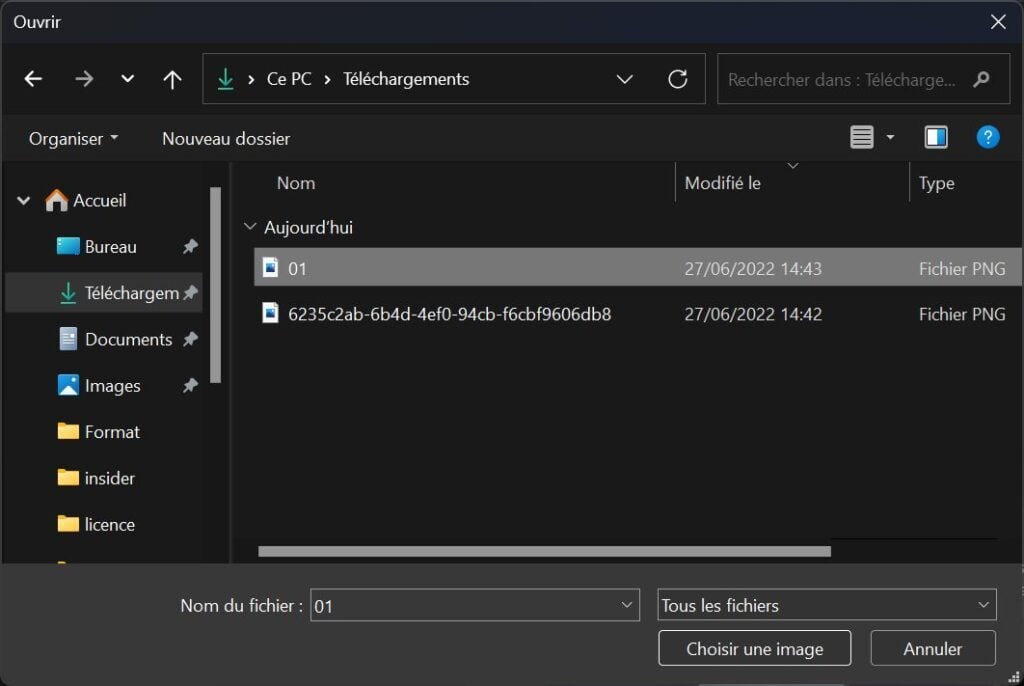Screen dimensions: 1024x686
Task: Open Accueil in the sidebar
Action: 99,201
